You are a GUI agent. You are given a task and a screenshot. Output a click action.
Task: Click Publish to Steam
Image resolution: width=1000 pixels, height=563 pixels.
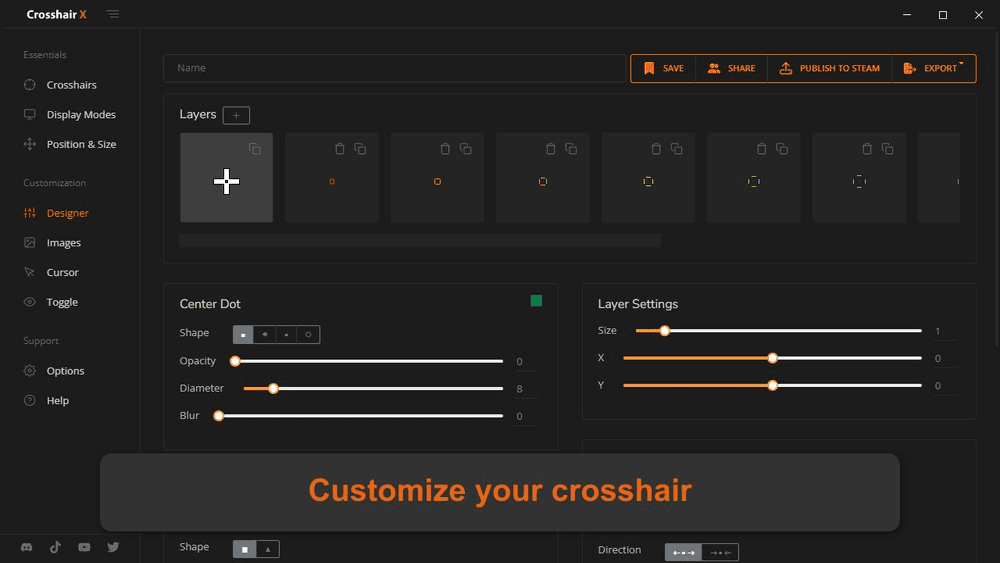pos(829,68)
